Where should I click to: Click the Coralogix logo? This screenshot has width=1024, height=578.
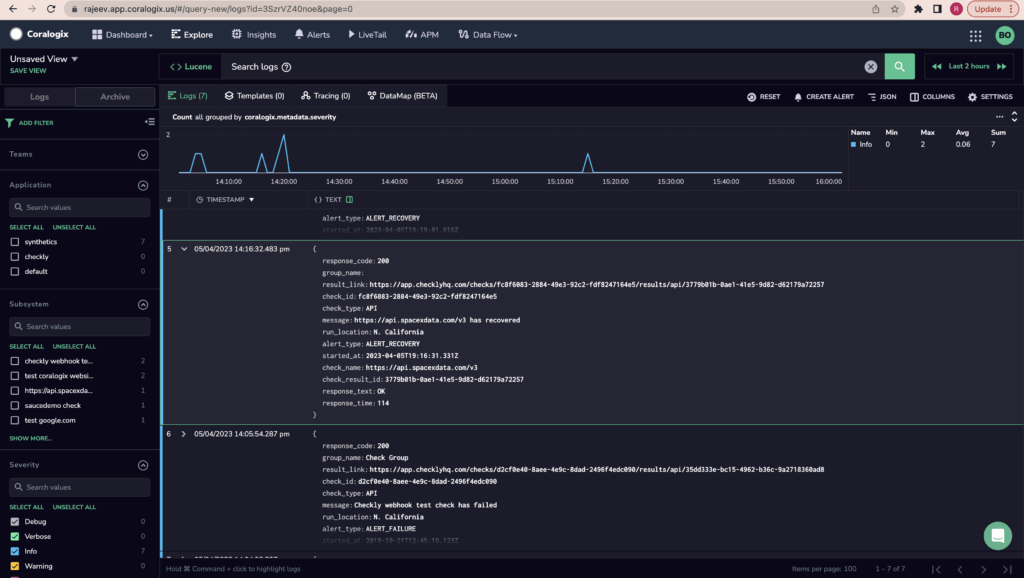click(39, 34)
